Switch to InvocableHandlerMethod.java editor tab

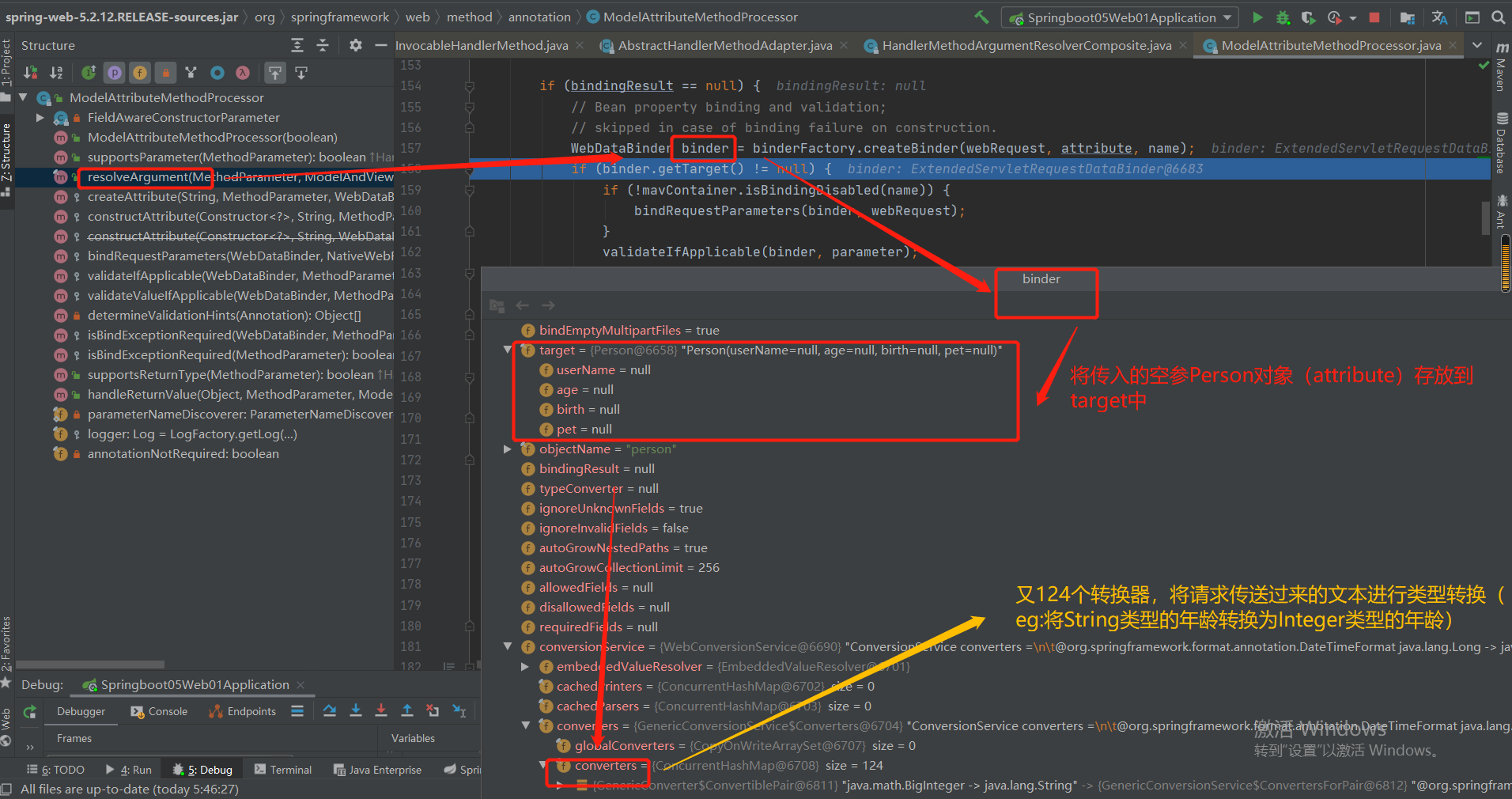click(482, 45)
